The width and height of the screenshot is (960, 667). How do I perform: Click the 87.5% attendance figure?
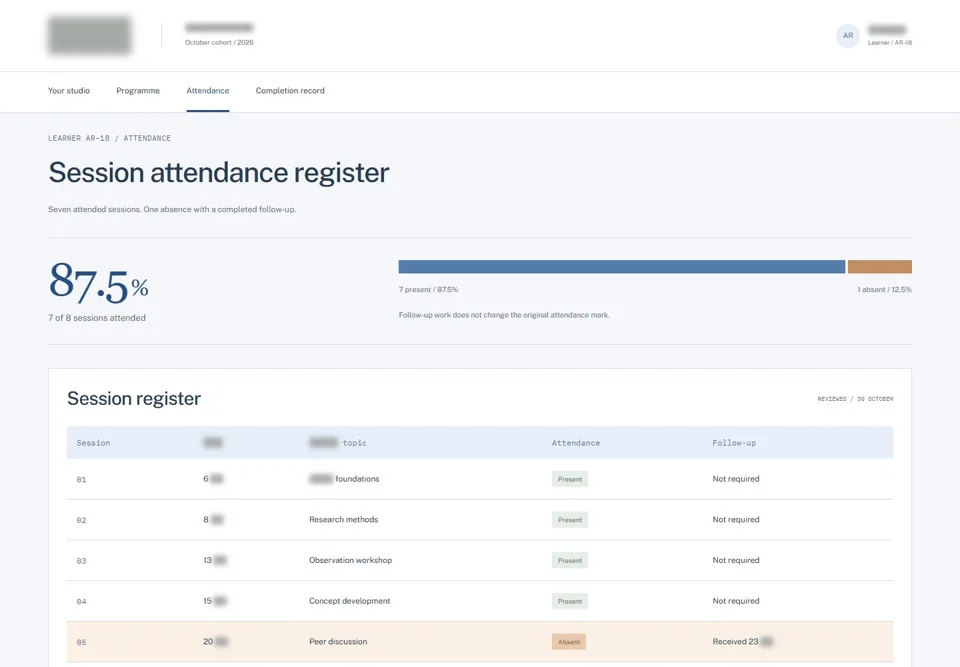99,282
